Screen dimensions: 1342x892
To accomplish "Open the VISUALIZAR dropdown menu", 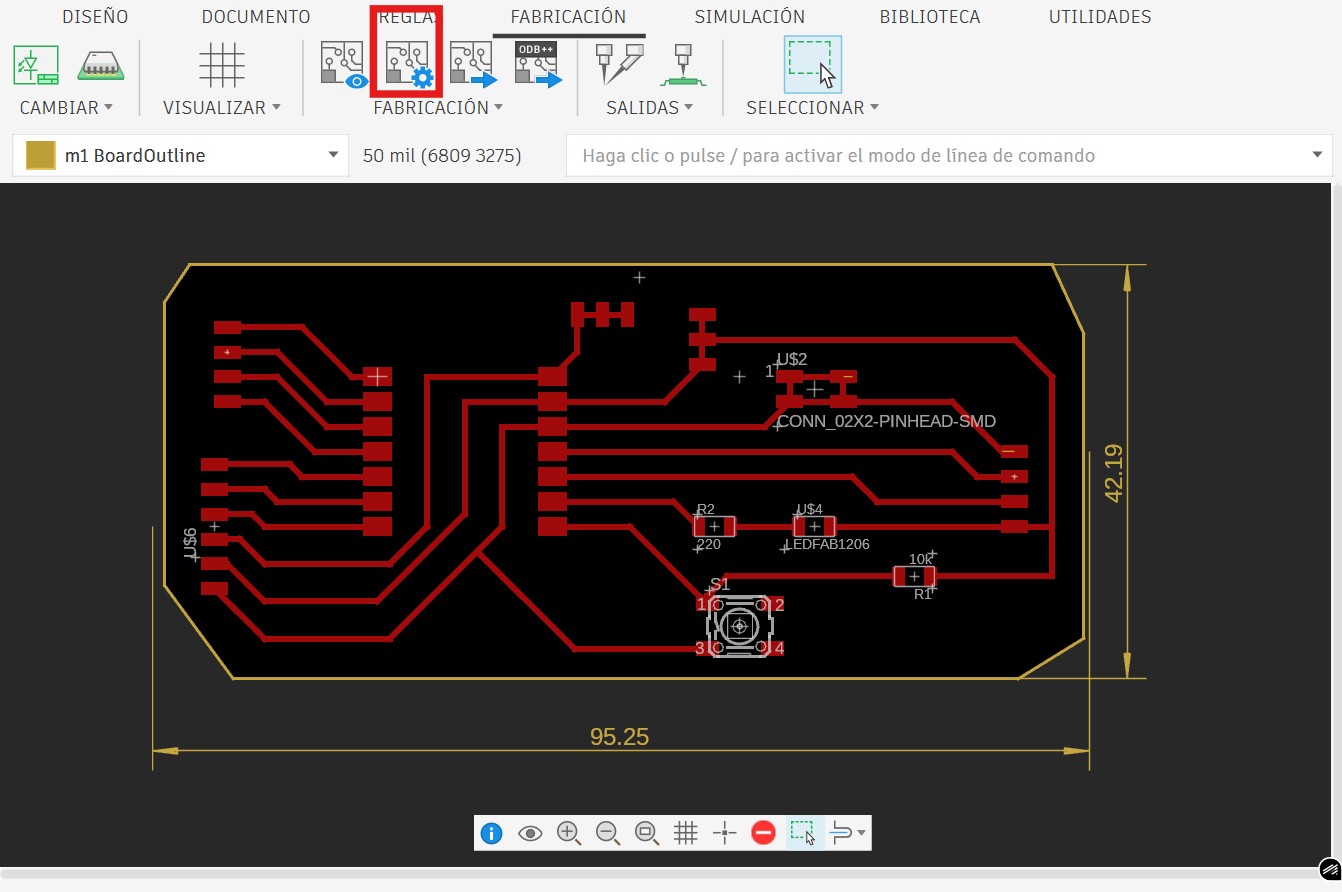I will (222, 108).
